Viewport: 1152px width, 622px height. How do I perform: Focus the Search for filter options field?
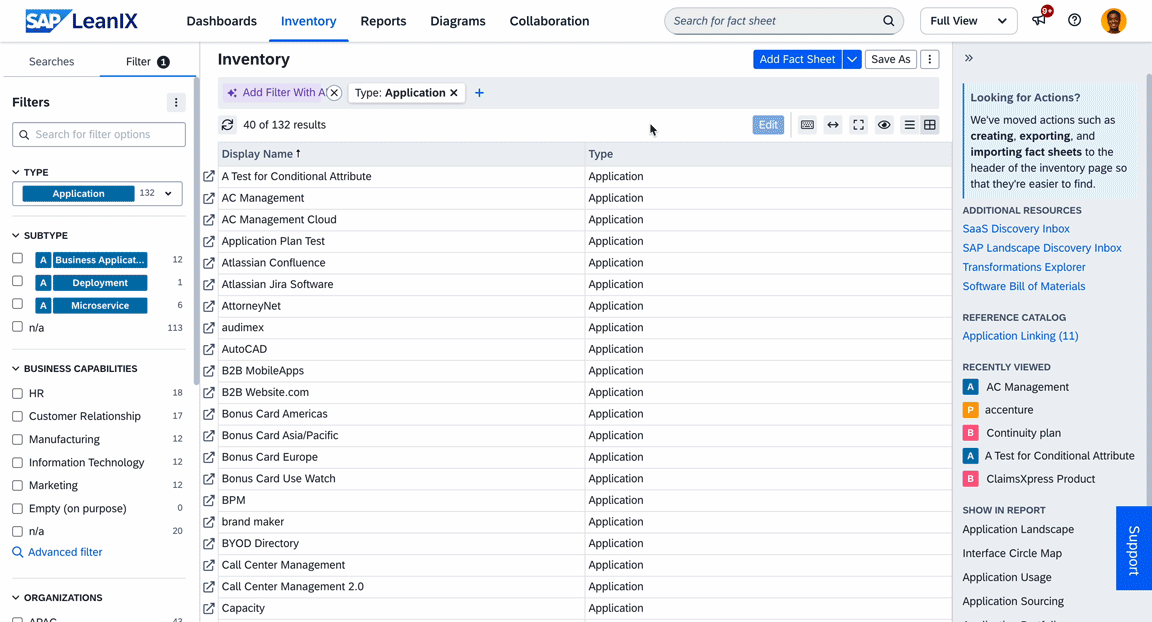98,134
